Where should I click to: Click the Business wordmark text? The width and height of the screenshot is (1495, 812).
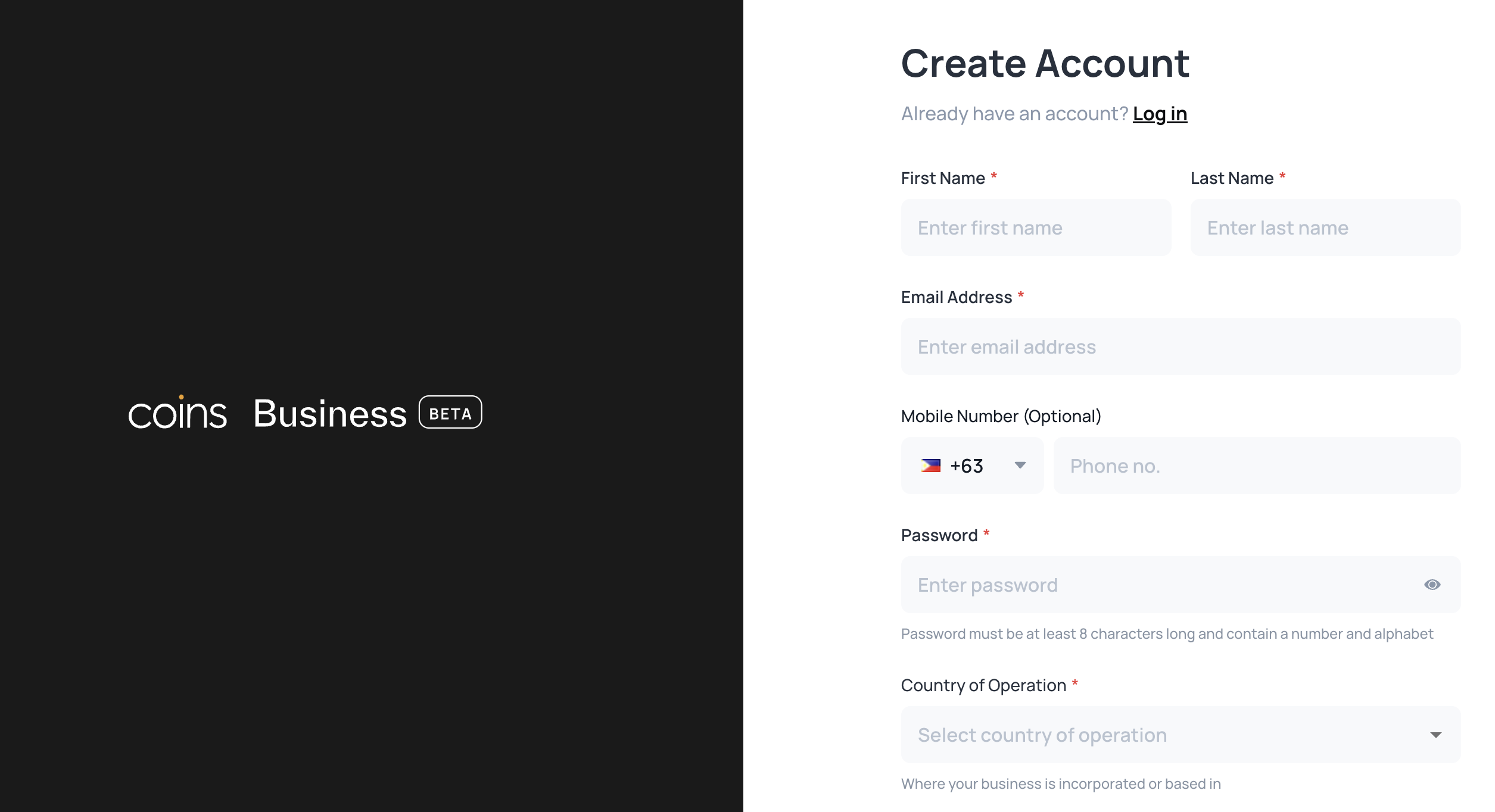click(x=330, y=414)
